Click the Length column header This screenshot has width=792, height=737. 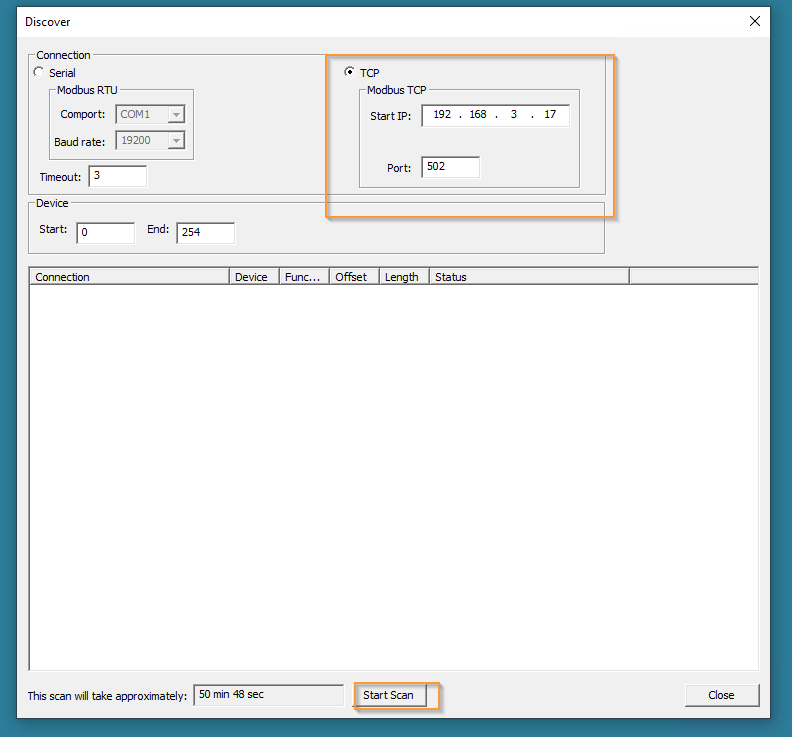(x=405, y=277)
